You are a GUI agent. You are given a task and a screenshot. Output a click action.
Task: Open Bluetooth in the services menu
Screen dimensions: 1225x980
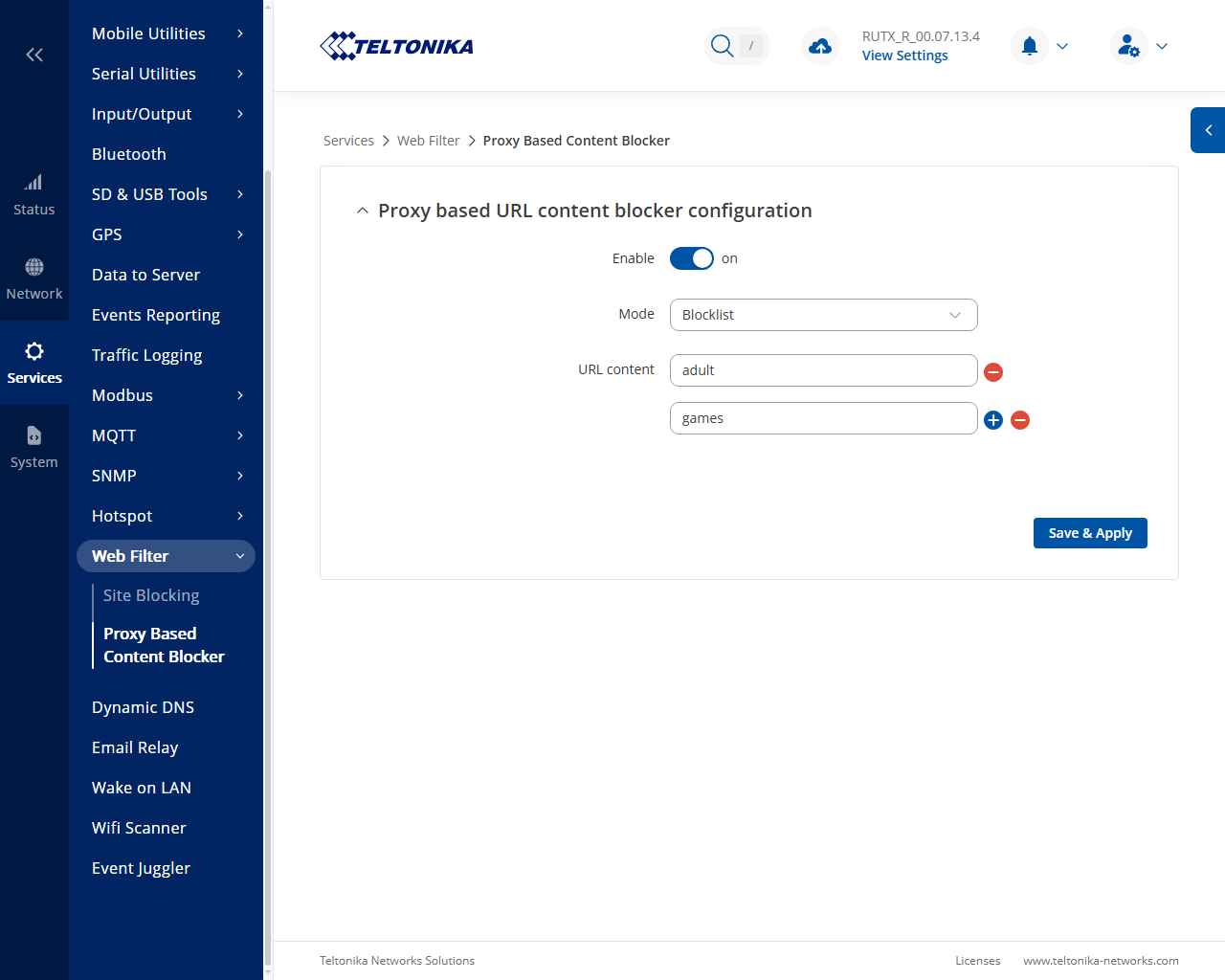pyautogui.click(x=129, y=154)
